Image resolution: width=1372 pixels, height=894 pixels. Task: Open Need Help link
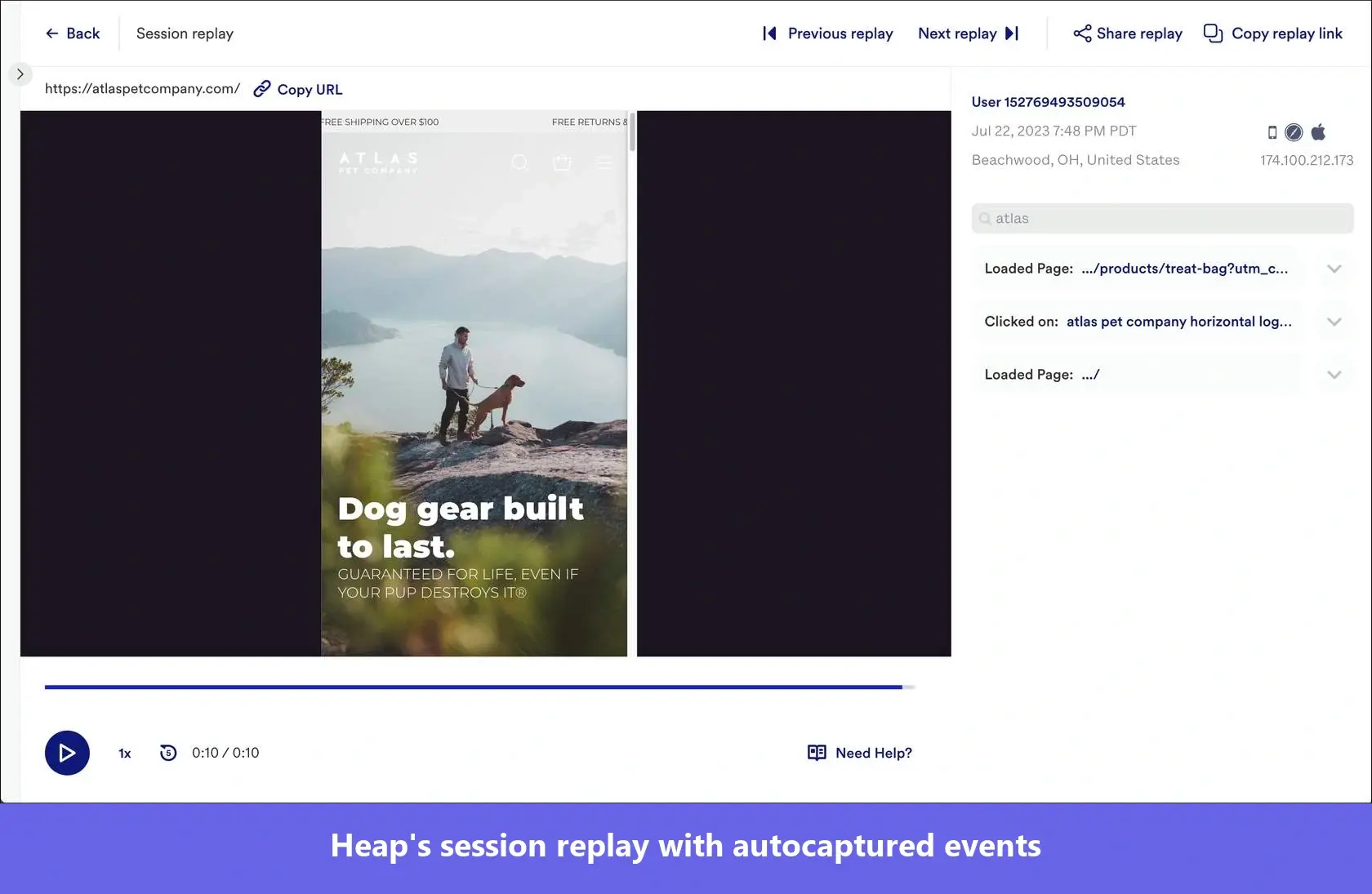pos(860,753)
